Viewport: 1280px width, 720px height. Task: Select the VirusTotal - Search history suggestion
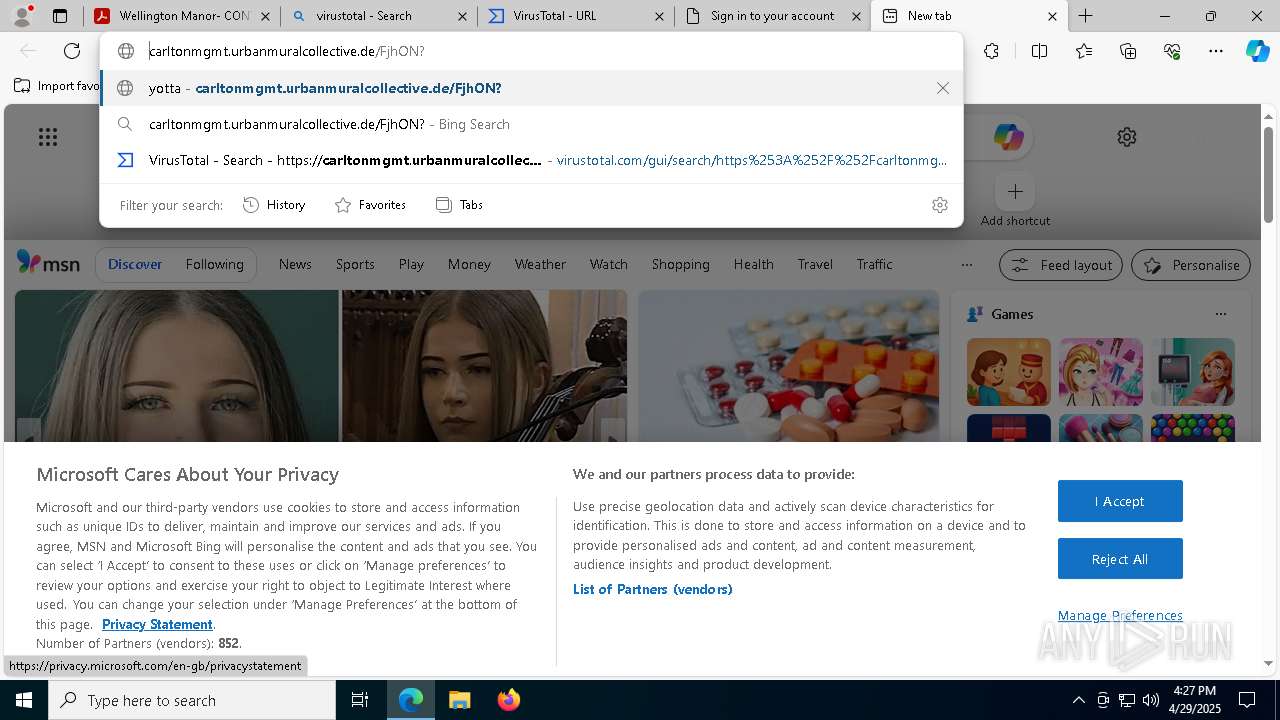coord(531,160)
